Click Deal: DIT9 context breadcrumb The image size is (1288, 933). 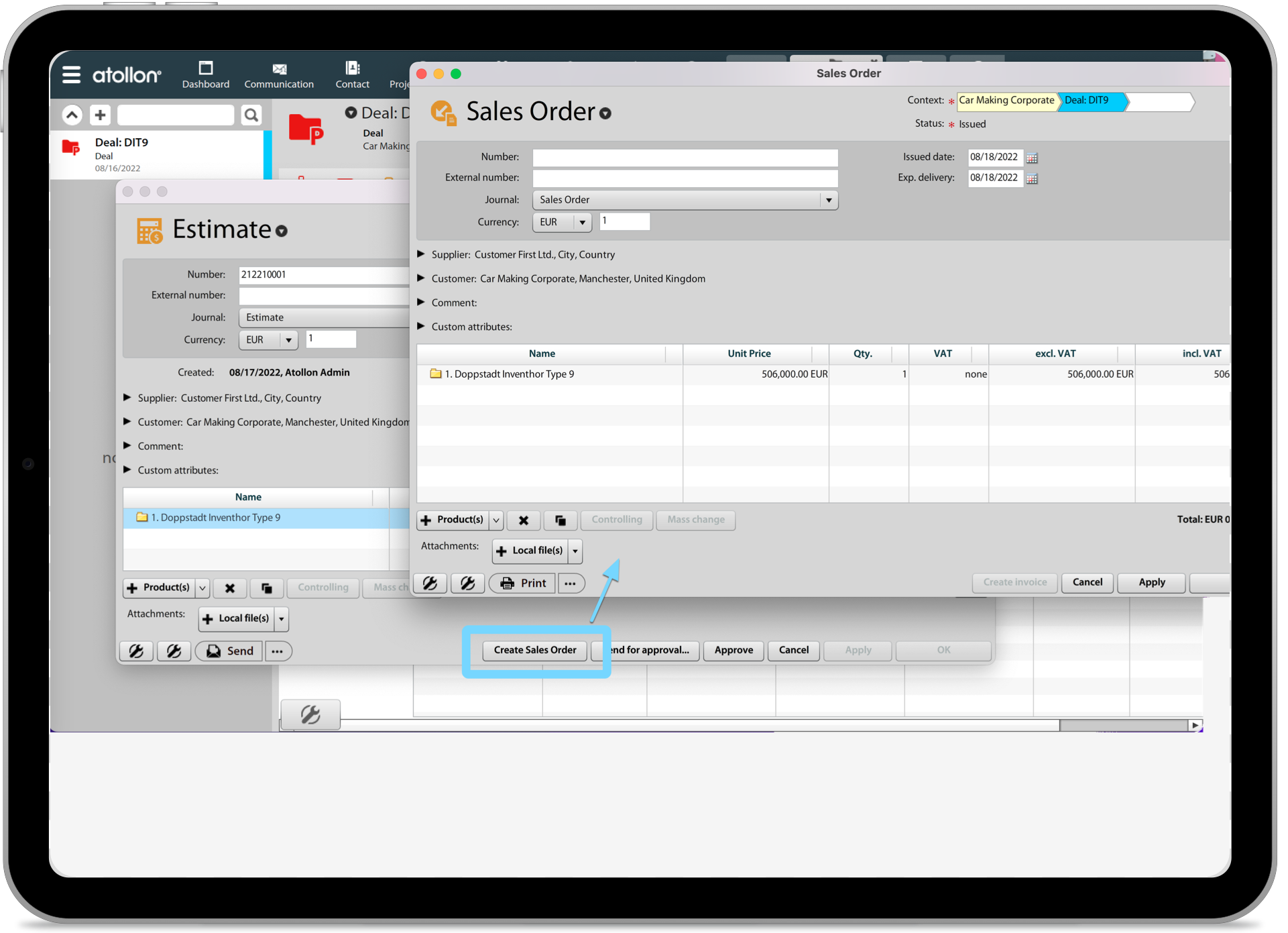click(x=1087, y=101)
